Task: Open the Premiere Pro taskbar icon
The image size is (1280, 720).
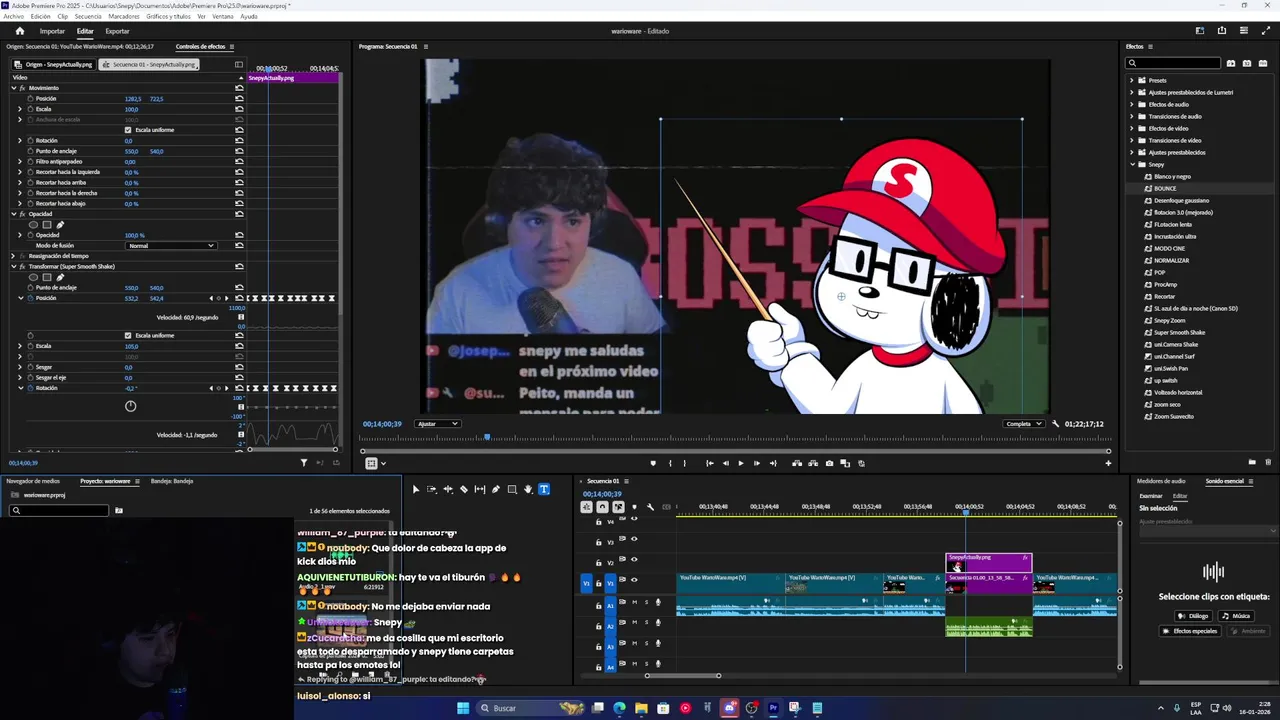Action: 773,708
